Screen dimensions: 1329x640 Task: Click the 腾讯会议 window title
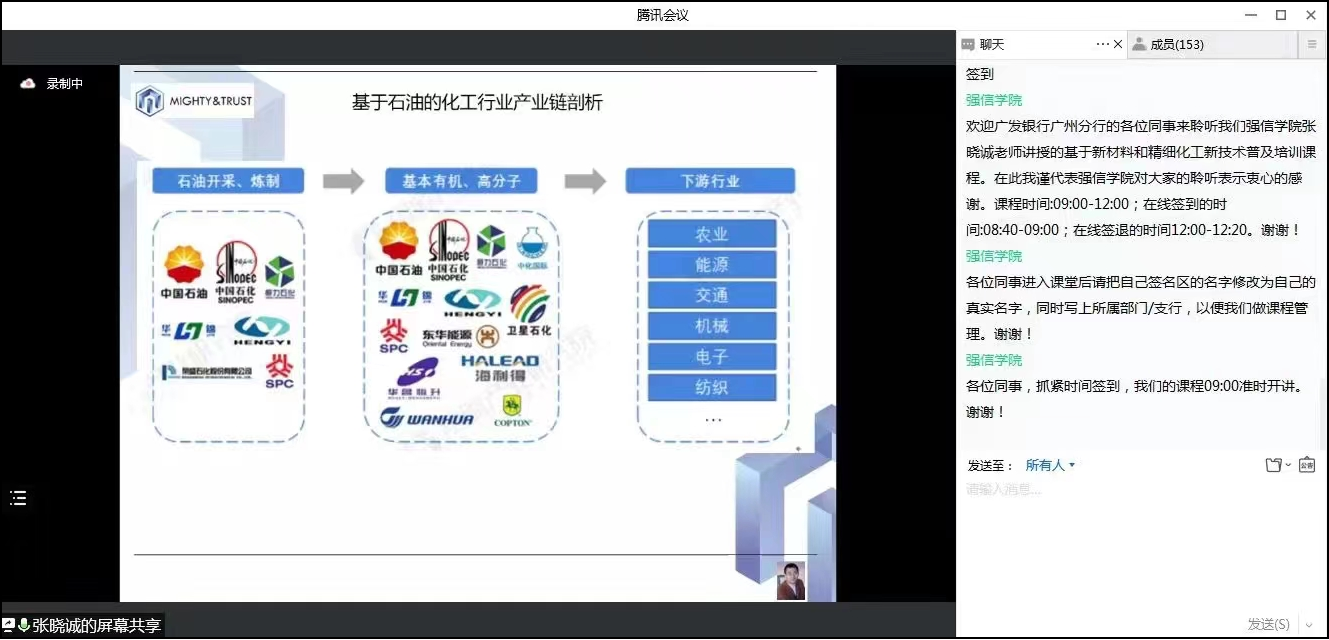[663, 15]
